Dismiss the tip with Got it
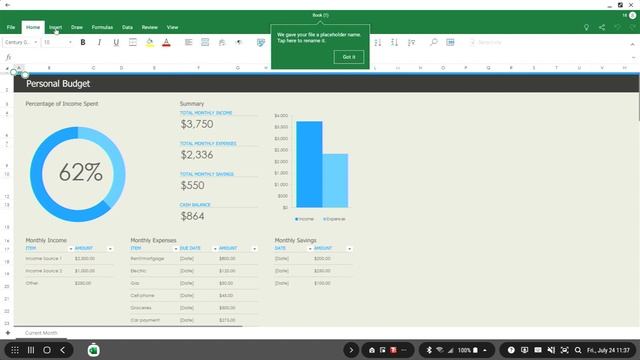Screen dimensions: 640x360 tap(349, 57)
